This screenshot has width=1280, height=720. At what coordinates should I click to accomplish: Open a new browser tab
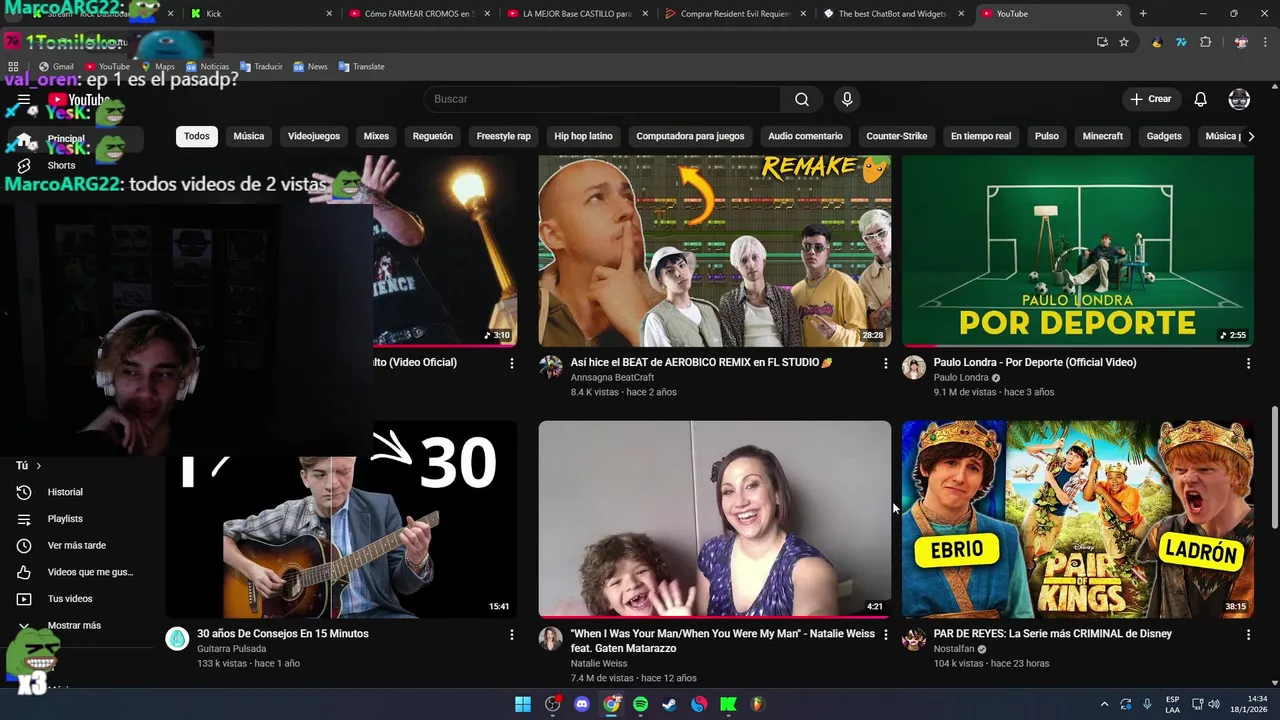coord(1143,14)
